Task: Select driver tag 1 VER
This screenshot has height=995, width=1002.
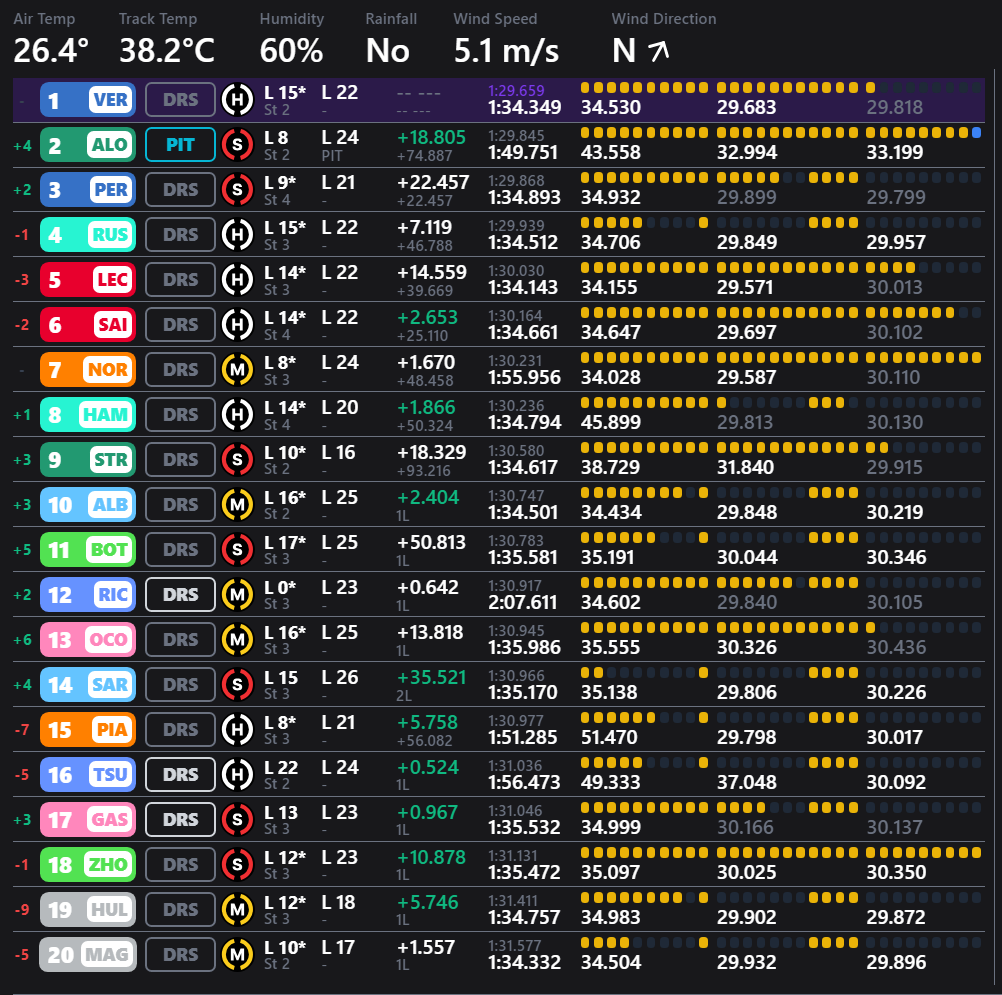Action: (88, 100)
